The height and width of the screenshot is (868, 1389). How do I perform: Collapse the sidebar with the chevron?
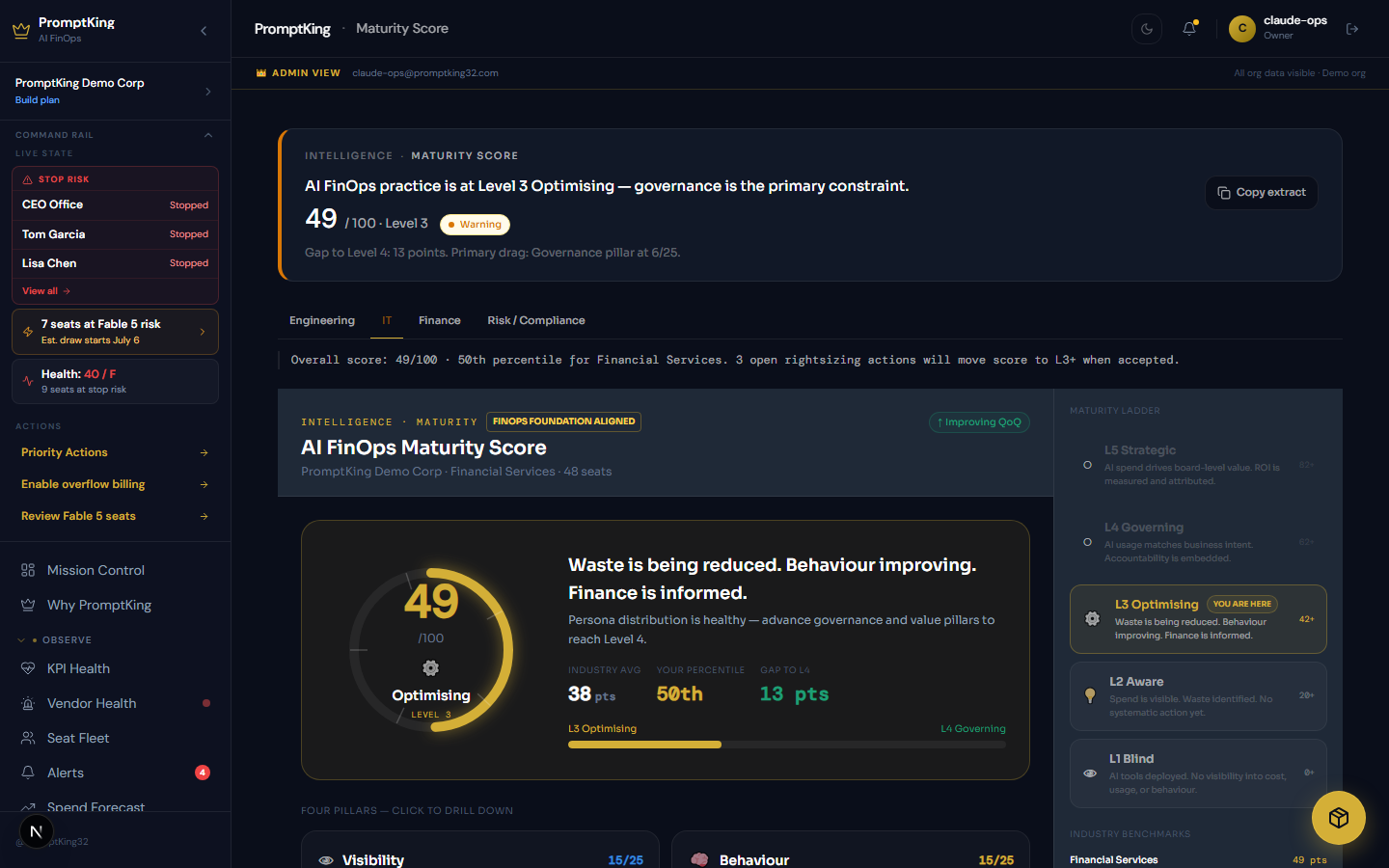204,31
